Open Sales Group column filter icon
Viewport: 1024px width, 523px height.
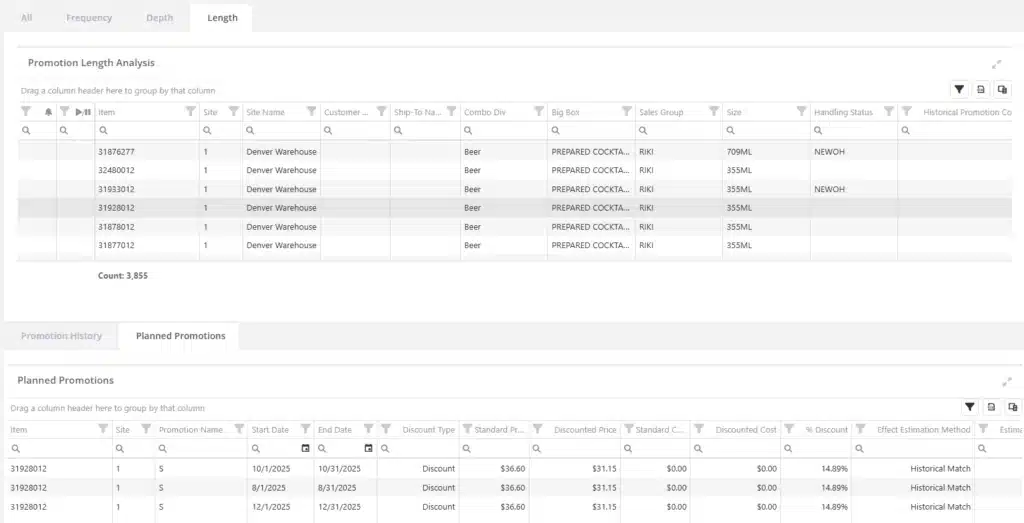714,112
